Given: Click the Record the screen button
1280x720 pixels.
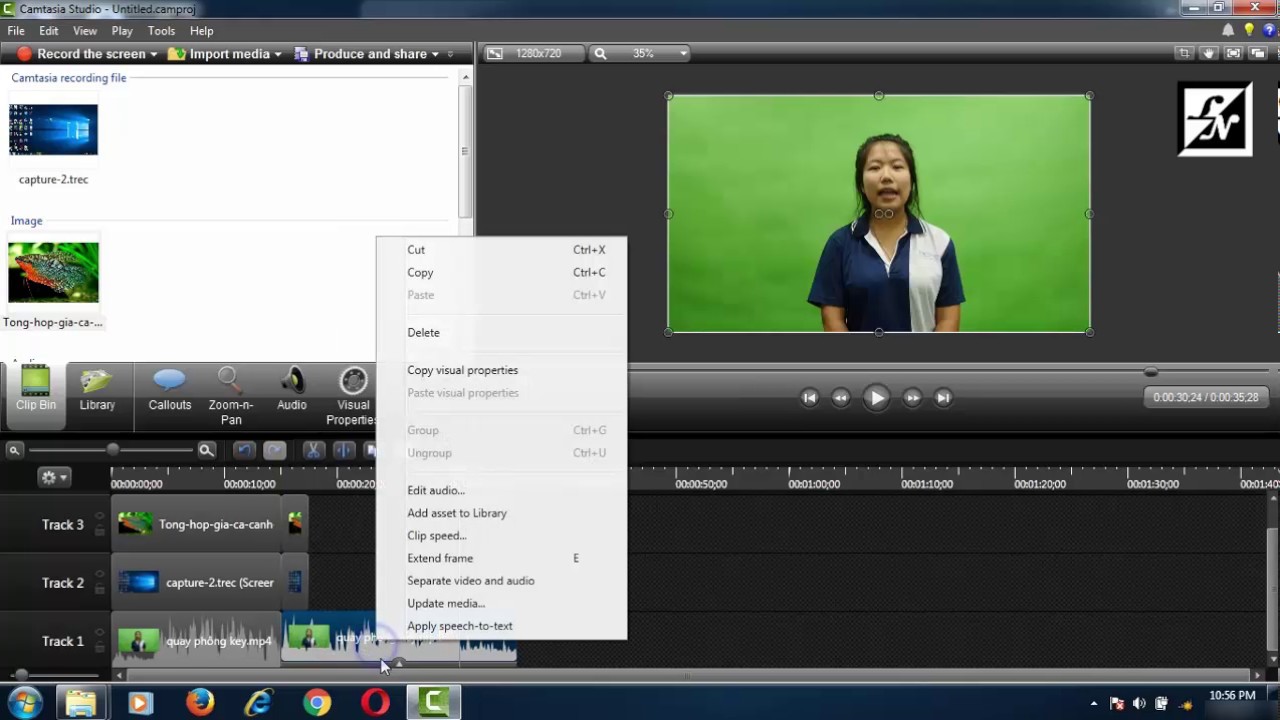Looking at the screenshot, I should pos(81,54).
